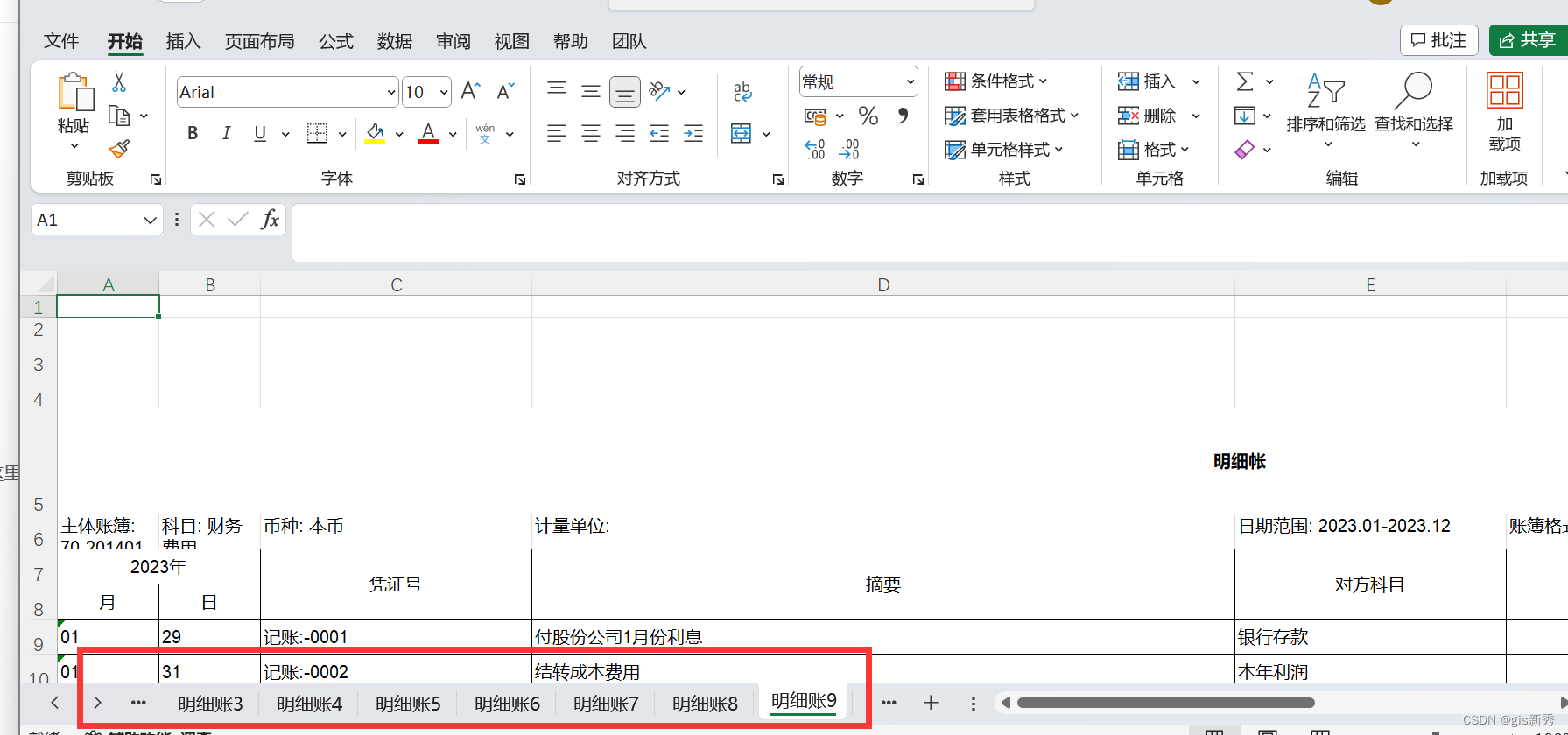Open the 加载项 add-ins button

click(1504, 112)
